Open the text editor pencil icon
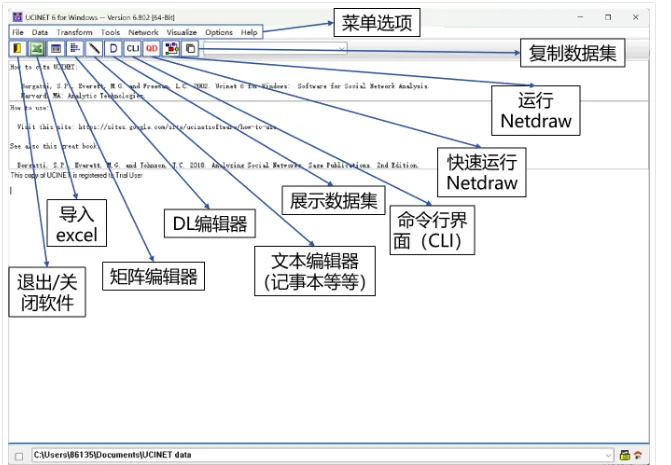 (94, 49)
